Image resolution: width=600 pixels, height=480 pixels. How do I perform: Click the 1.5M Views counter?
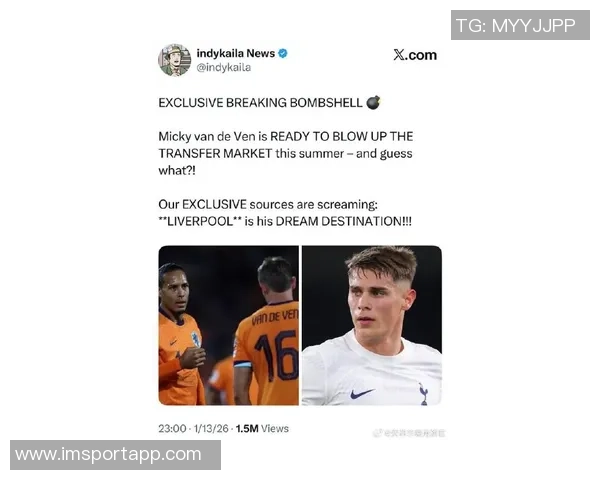[x=262, y=428]
